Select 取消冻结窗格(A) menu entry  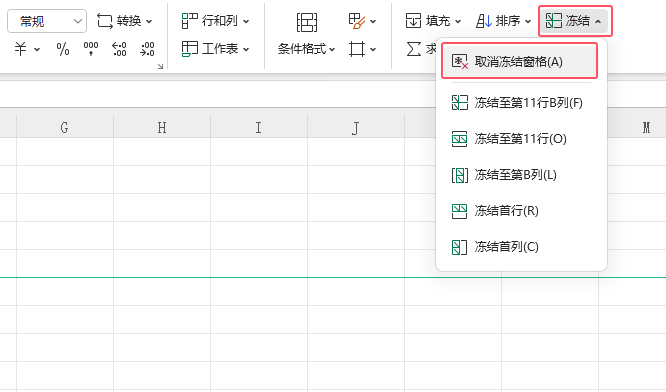(519, 62)
